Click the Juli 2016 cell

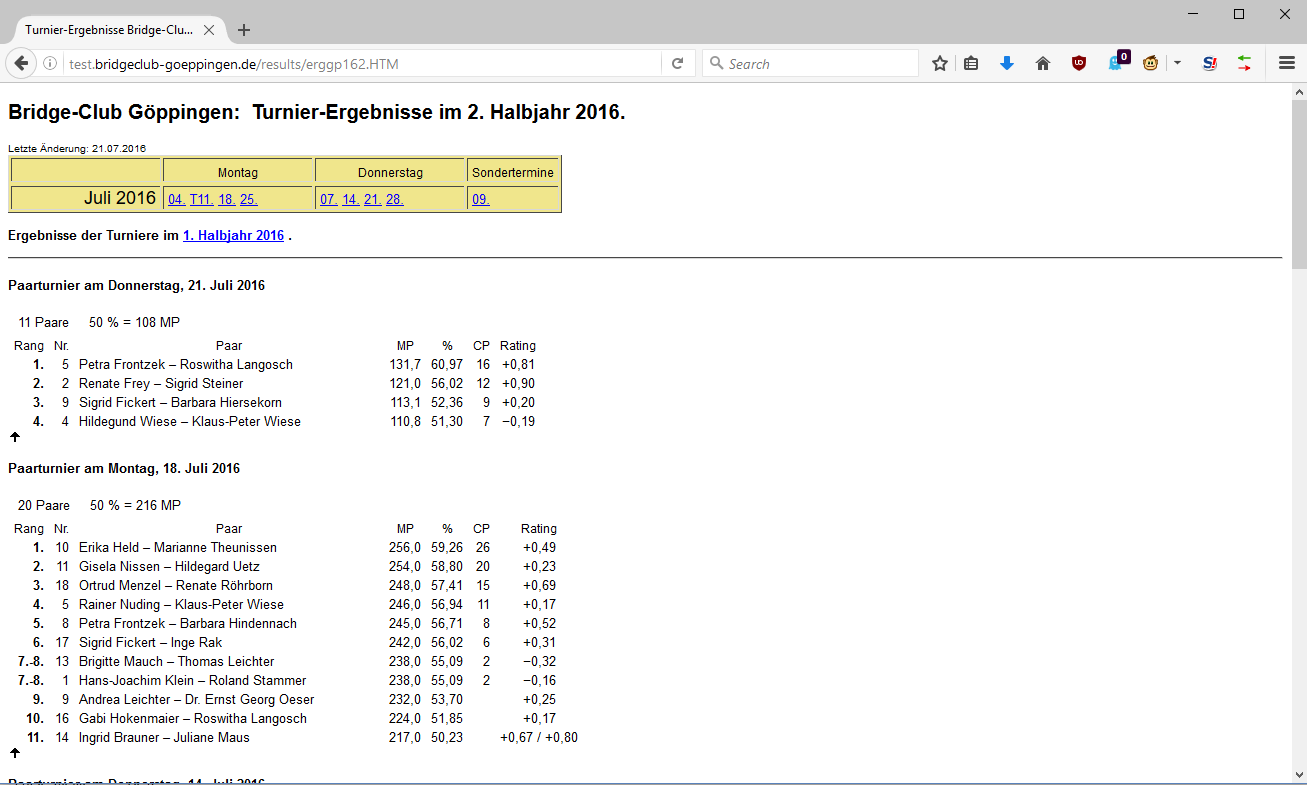(x=86, y=198)
